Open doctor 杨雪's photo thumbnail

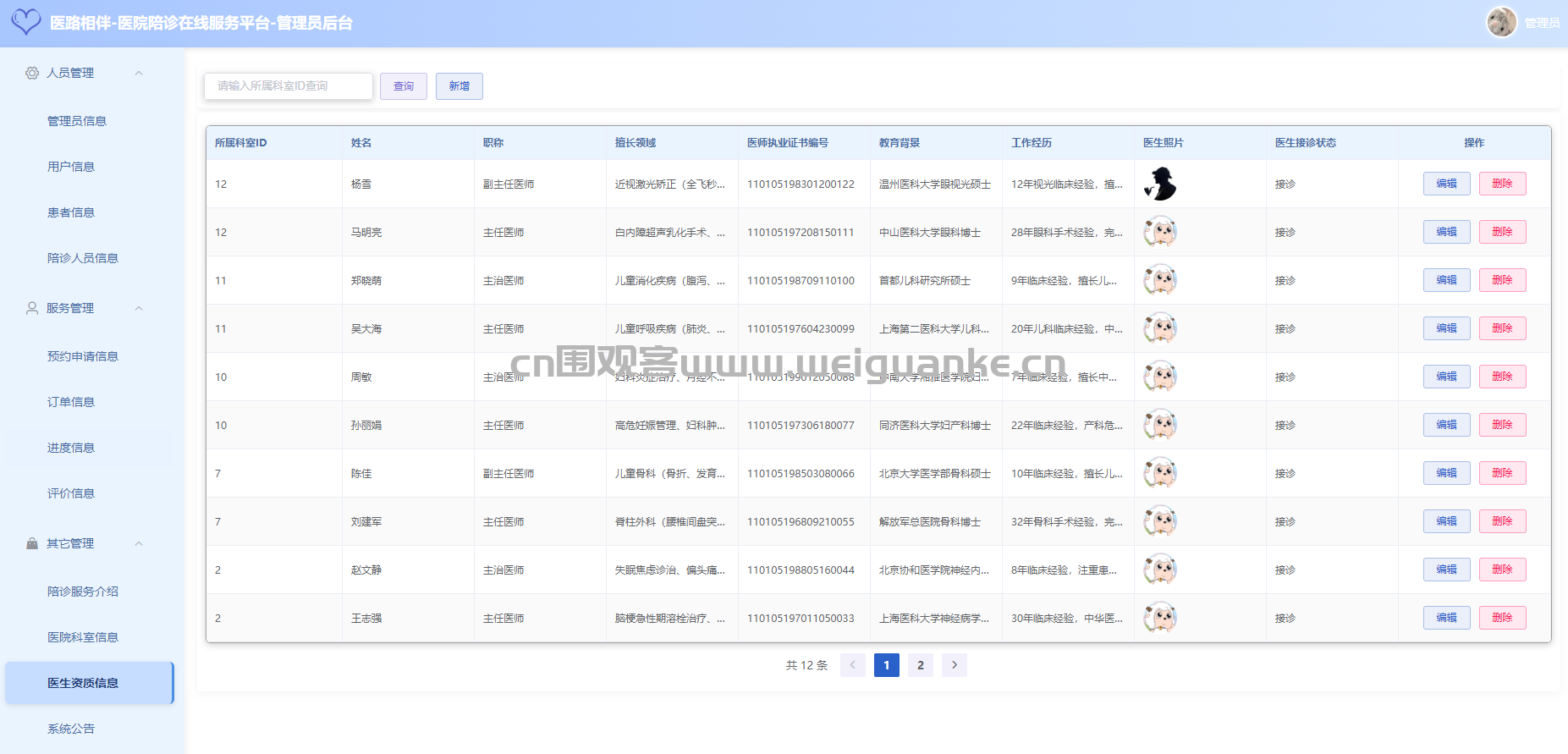click(1160, 184)
